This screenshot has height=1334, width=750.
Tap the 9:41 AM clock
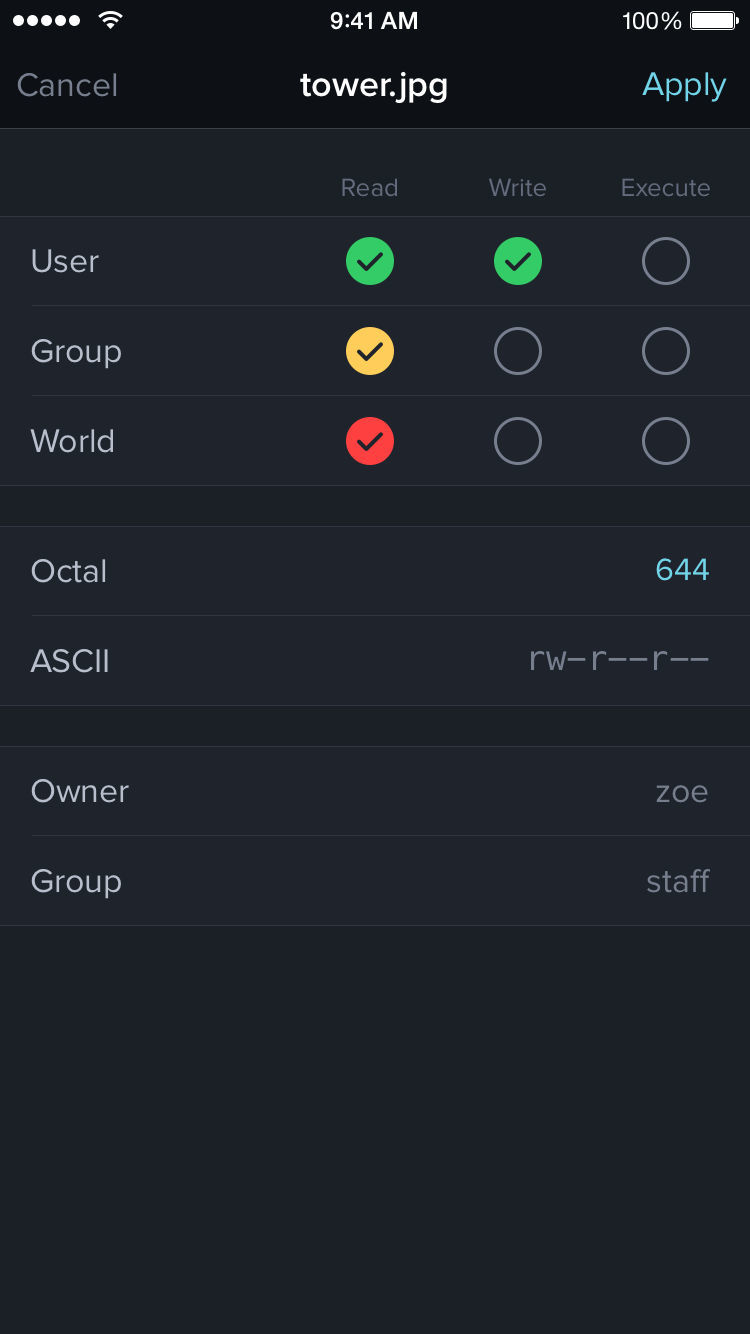374,21
